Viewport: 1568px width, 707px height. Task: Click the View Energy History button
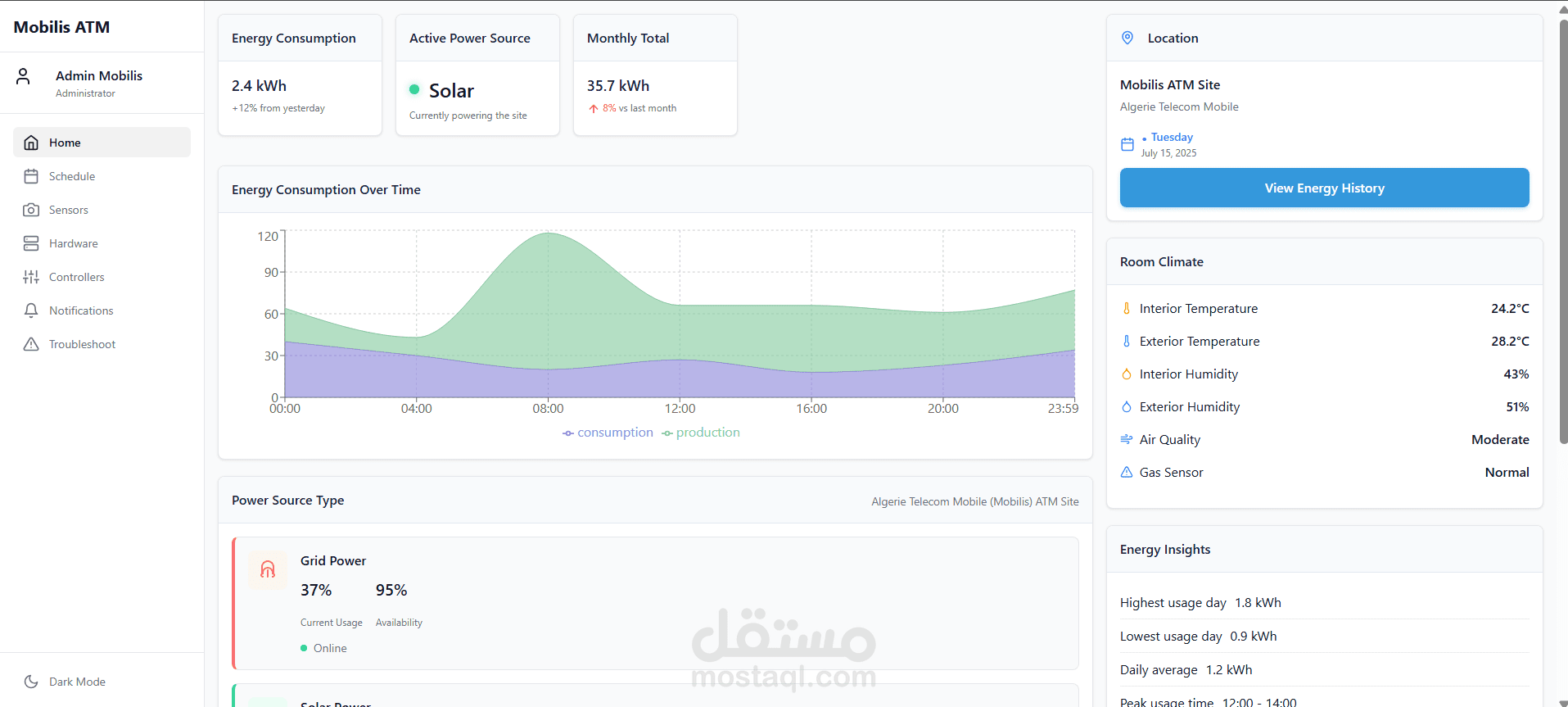coord(1324,188)
